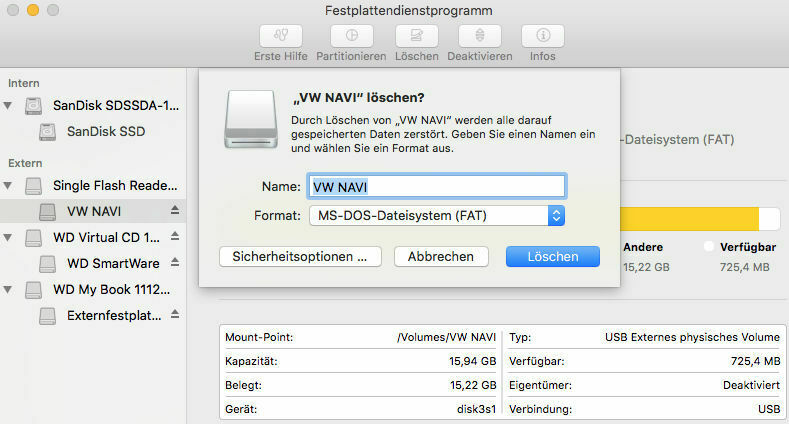The height and width of the screenshot is (424, 789).
Task: Select SanDisk SSD in the sidebar
Action: tap(106, 132)
